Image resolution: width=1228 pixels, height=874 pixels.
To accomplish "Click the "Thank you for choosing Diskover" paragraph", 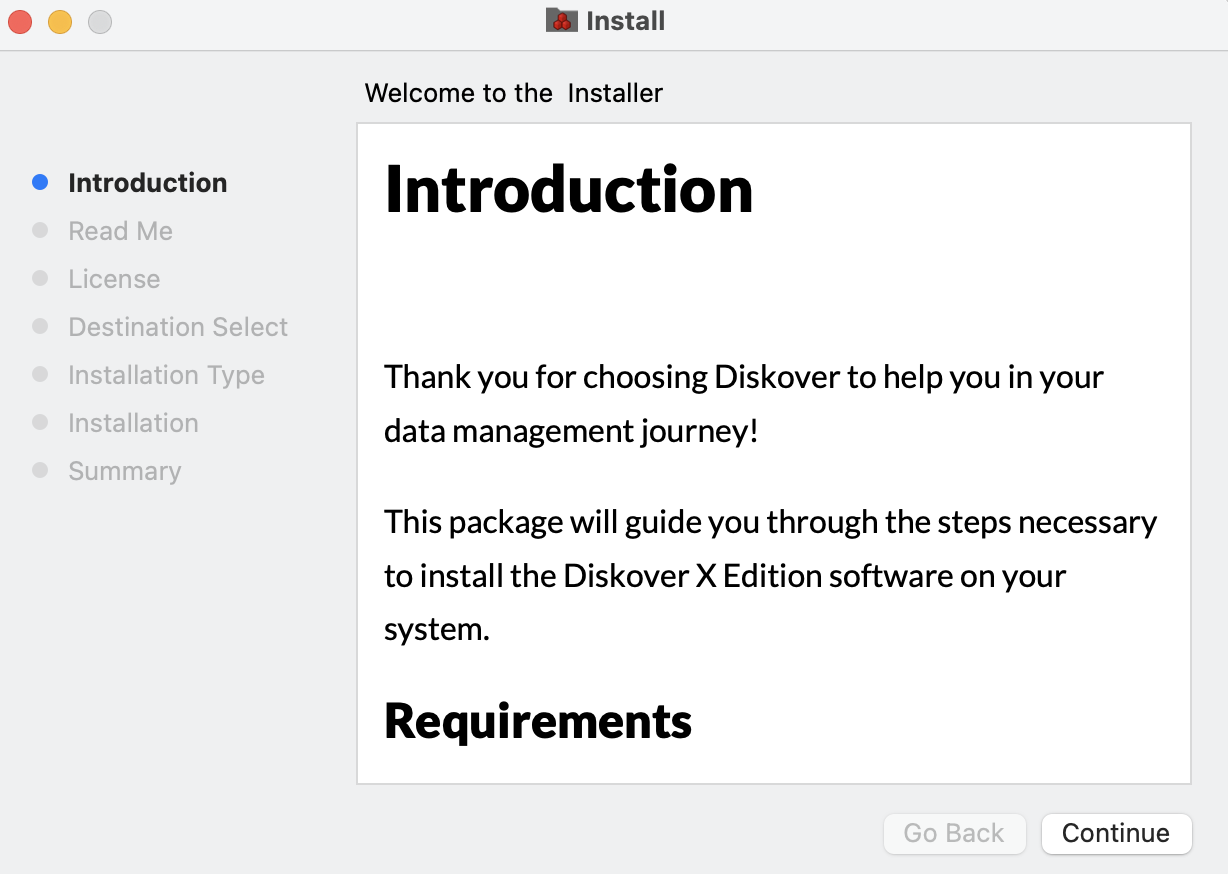I will coord(743,404).
